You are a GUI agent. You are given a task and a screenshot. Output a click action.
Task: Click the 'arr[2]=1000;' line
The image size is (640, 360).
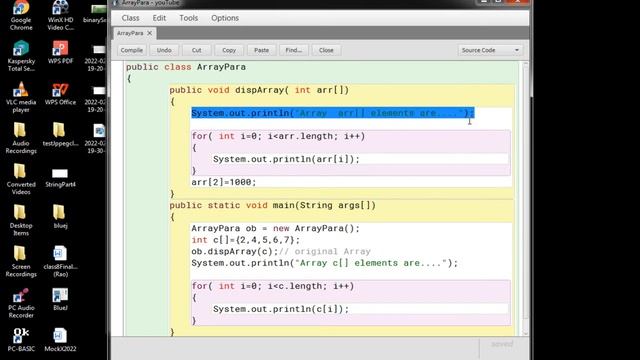[x=224, y=182]
